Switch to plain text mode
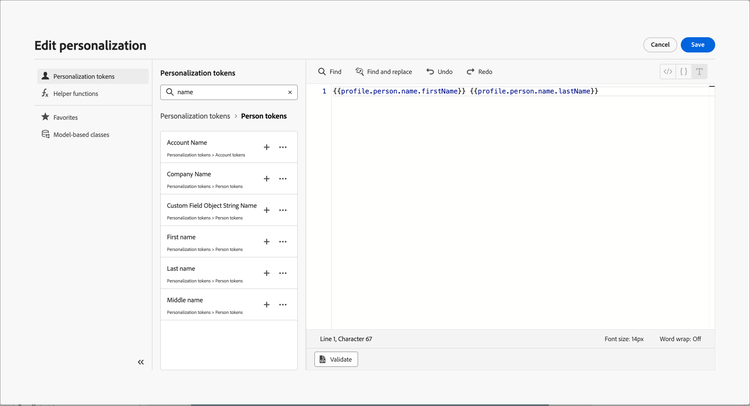Screen dimensions: 750x406 699,72
